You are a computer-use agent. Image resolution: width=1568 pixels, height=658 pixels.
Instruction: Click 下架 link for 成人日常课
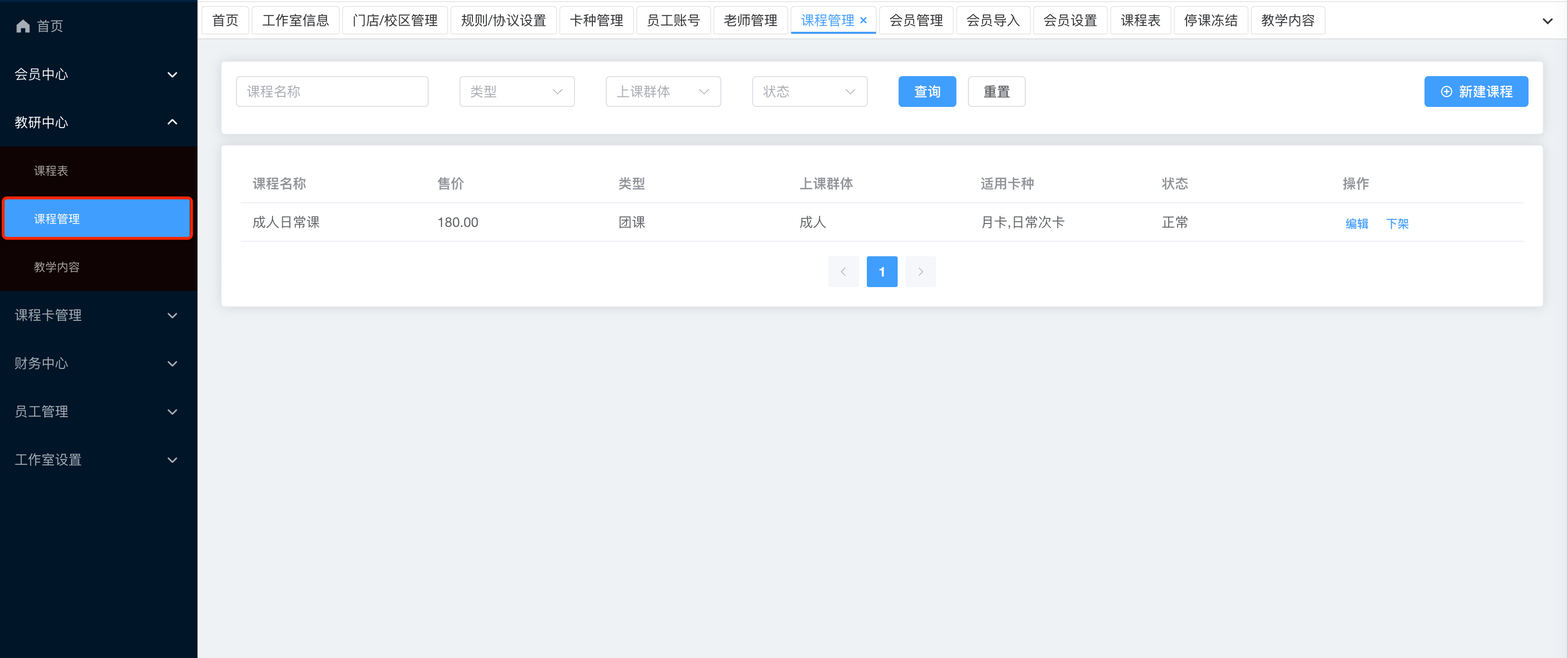pyautogui.click(x=1397, y=224)
